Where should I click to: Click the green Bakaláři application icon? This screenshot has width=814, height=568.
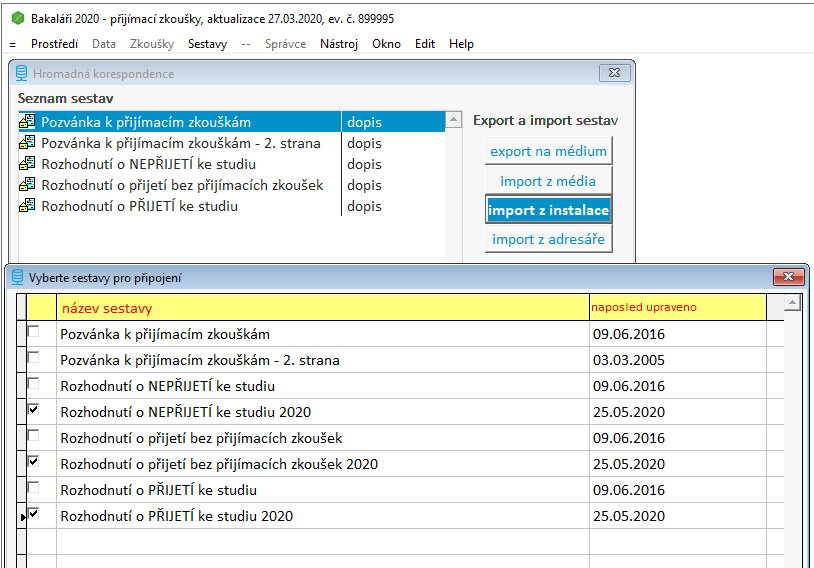(x=16, y=18)
